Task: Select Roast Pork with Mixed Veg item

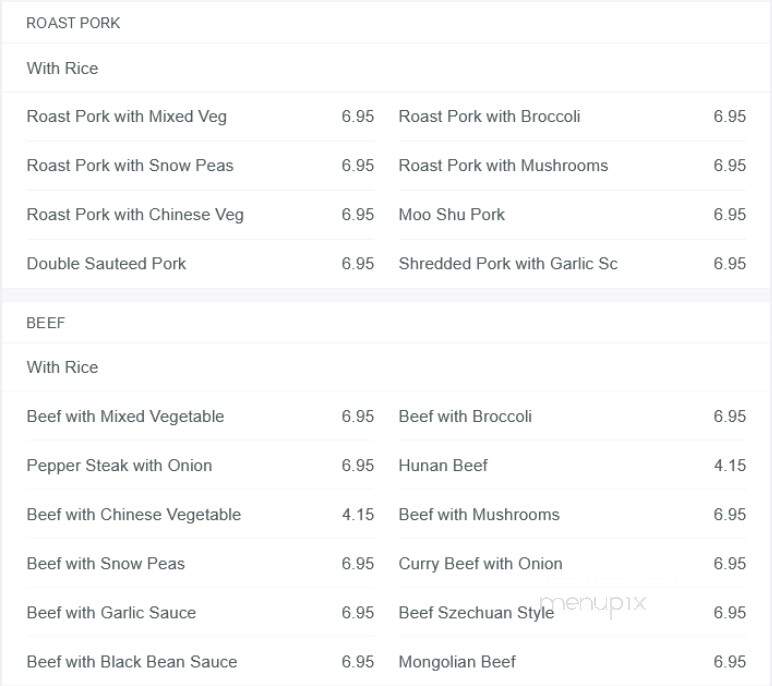Action: click(200, 116)
